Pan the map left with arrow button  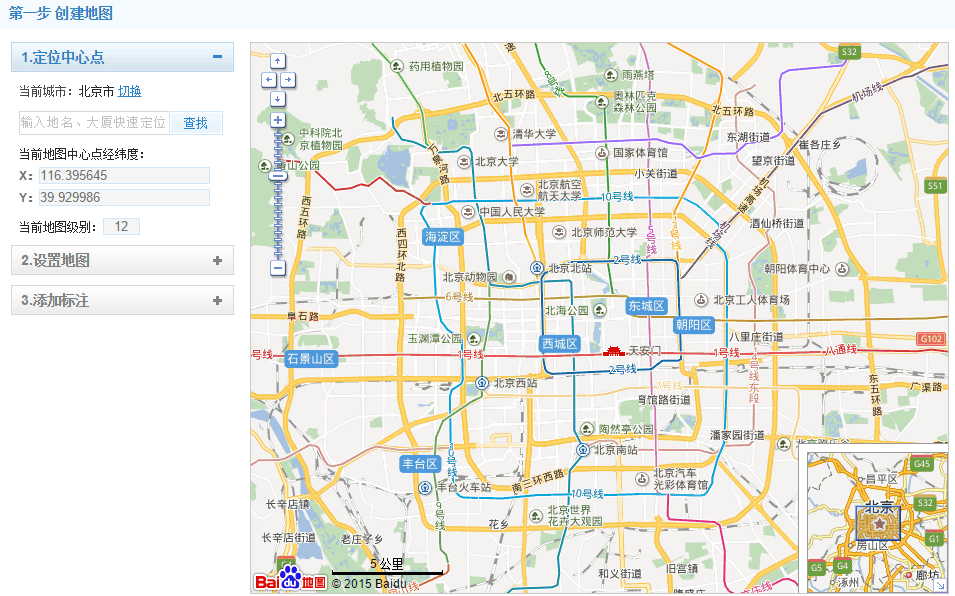pos(268,79)
